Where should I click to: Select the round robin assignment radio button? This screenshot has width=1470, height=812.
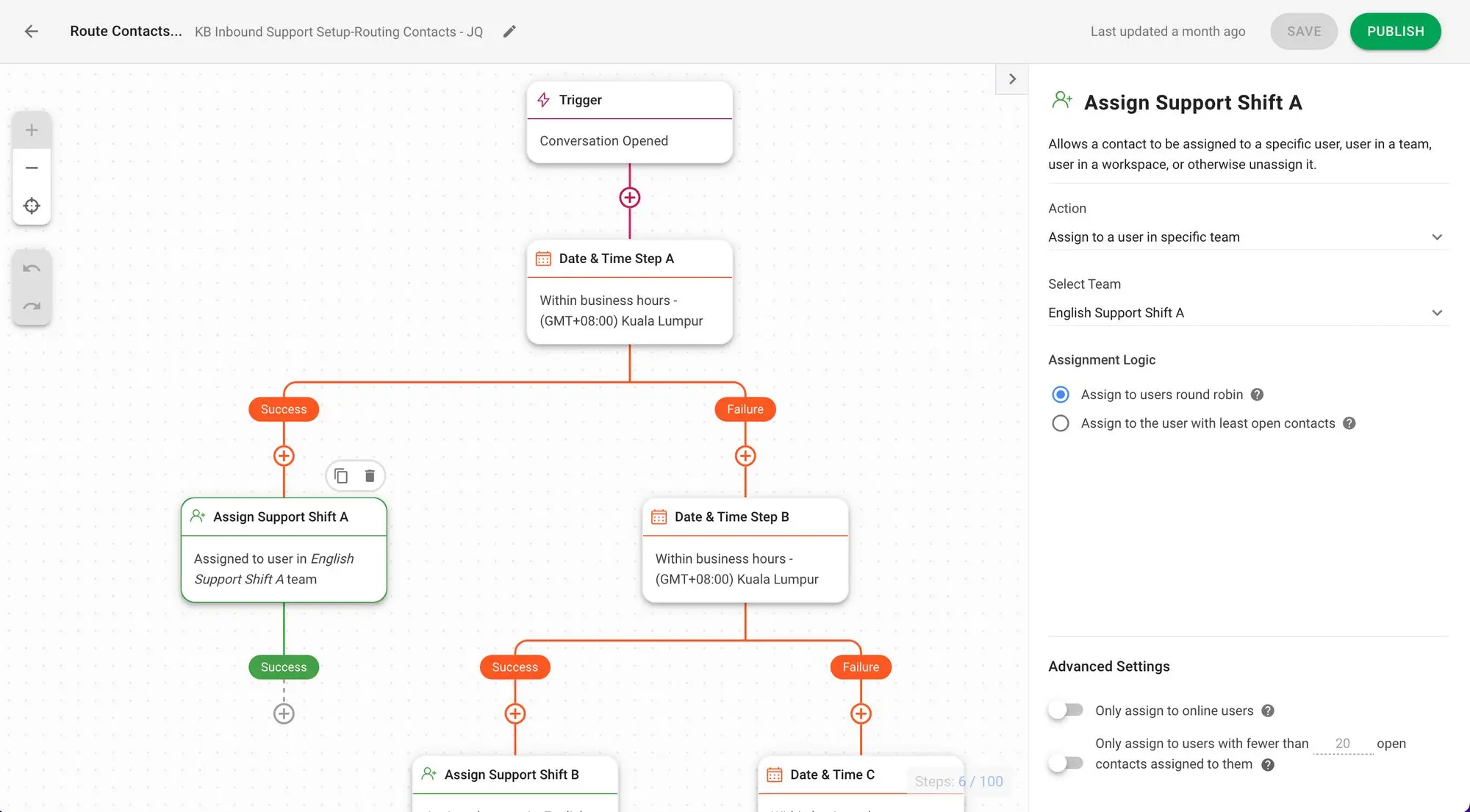[x=1061, y=394]
